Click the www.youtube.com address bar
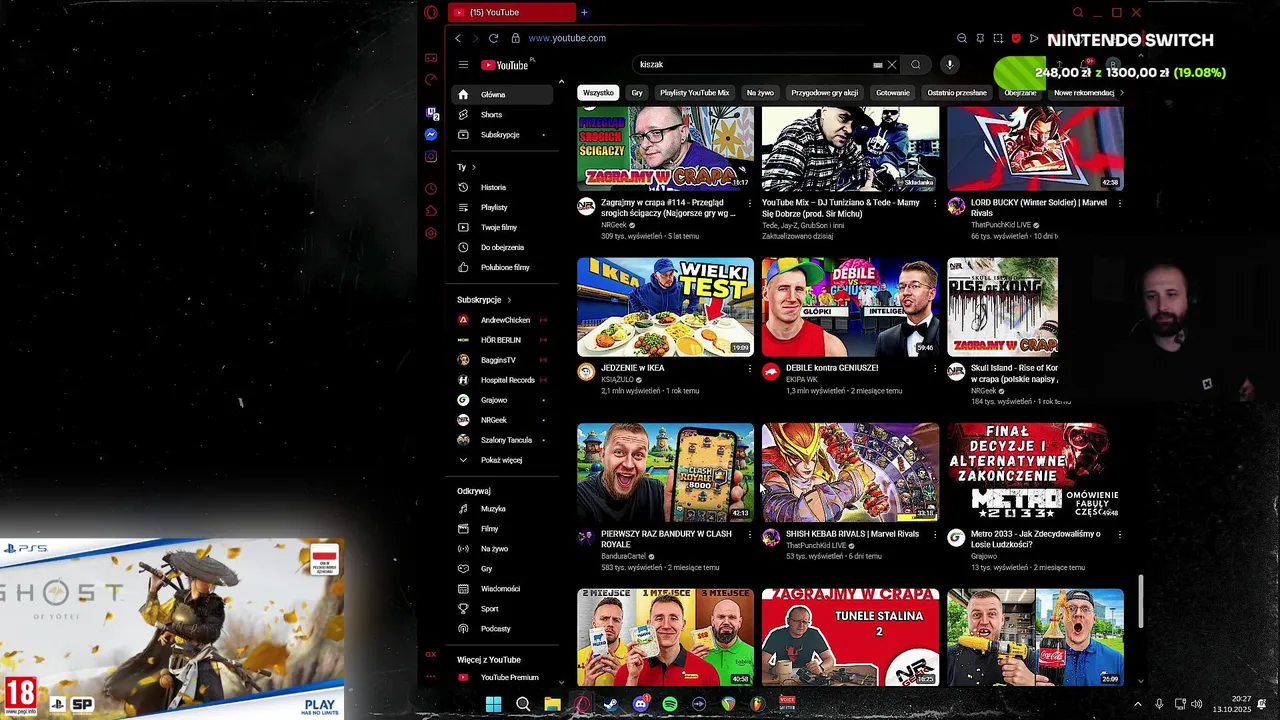This screenshot has height=720, width=1280. tap(567, 38)
